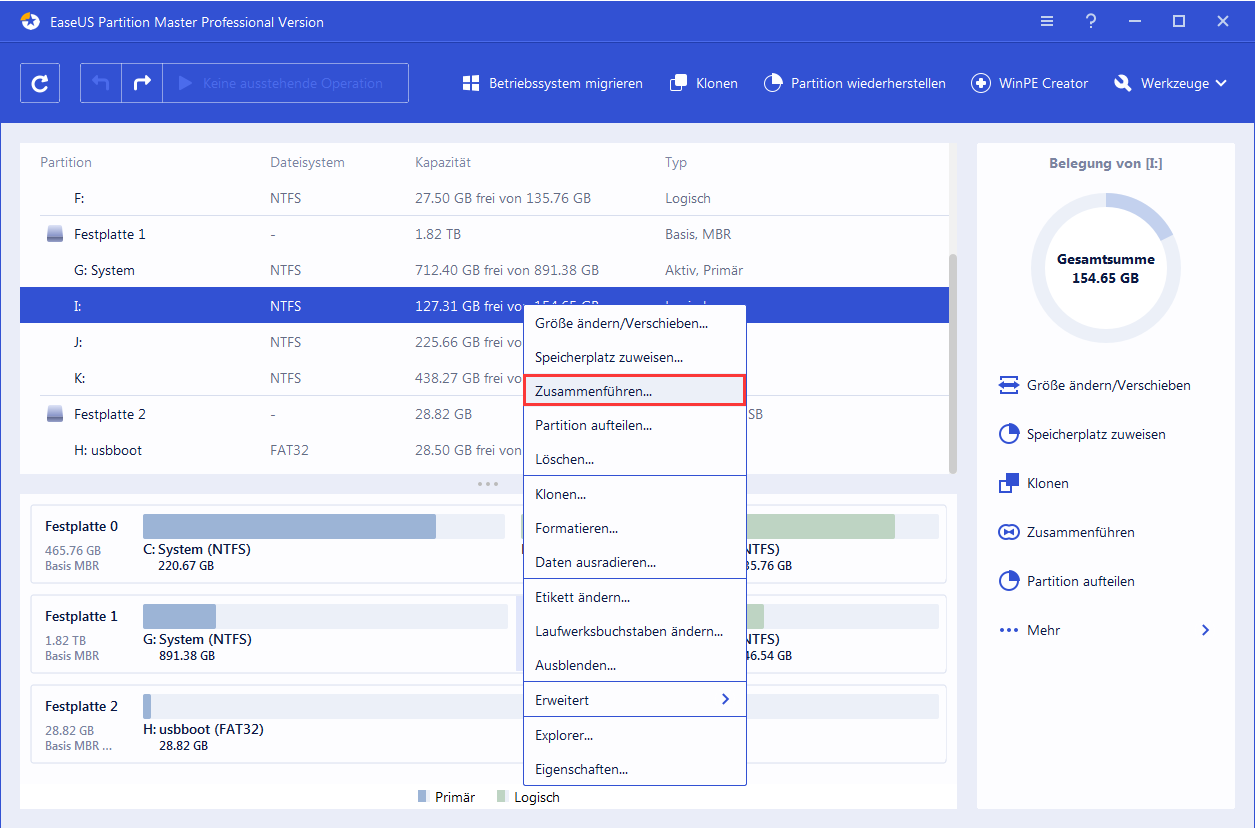The image size is (1255, 828).
Task: Expand the Werkzeuge dropdown
Action: 1170,83
